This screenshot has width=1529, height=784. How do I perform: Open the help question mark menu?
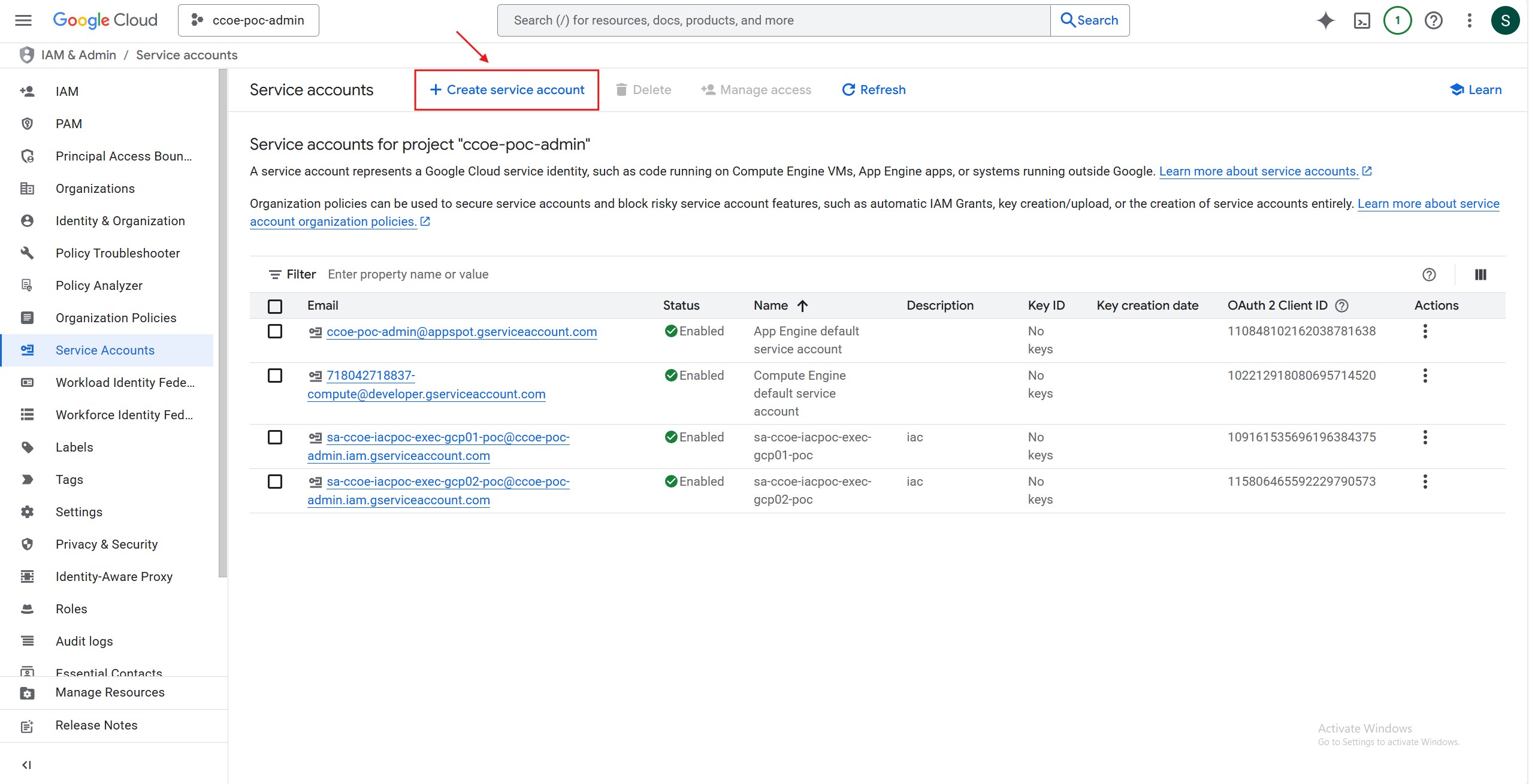pyautogui.click(x=1433, y=20)
